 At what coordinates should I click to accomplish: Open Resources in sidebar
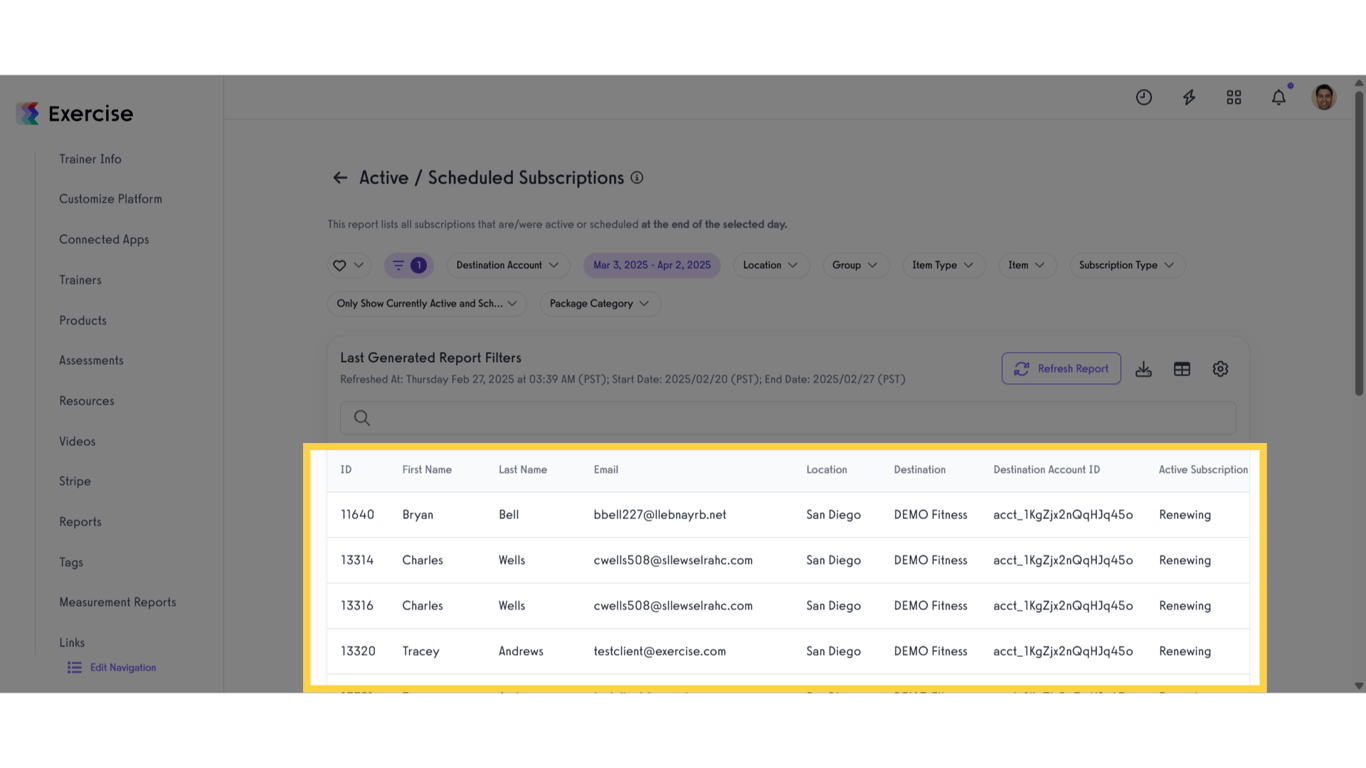(x=87, y=401)
